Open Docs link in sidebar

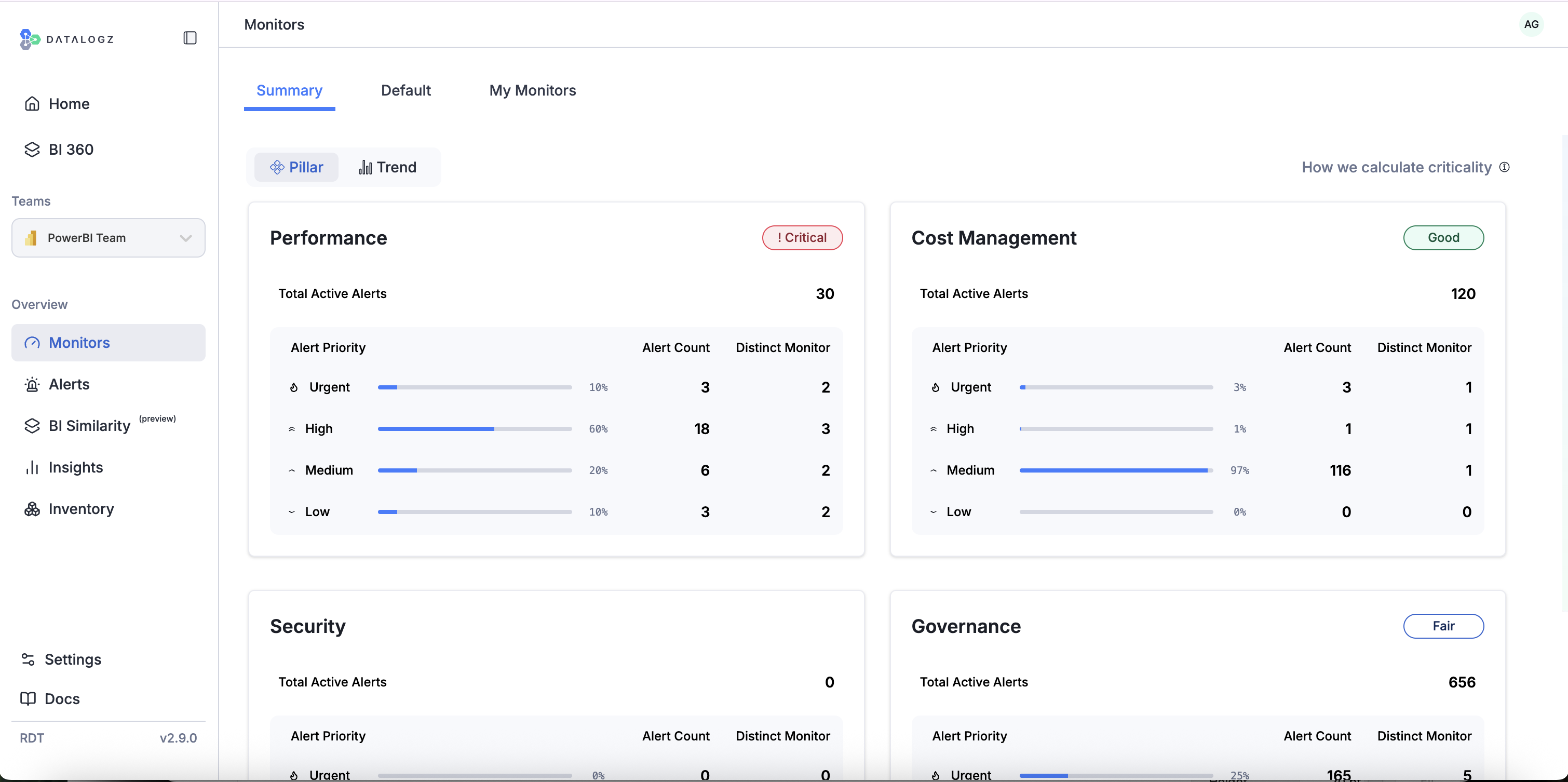coord(62,698)
